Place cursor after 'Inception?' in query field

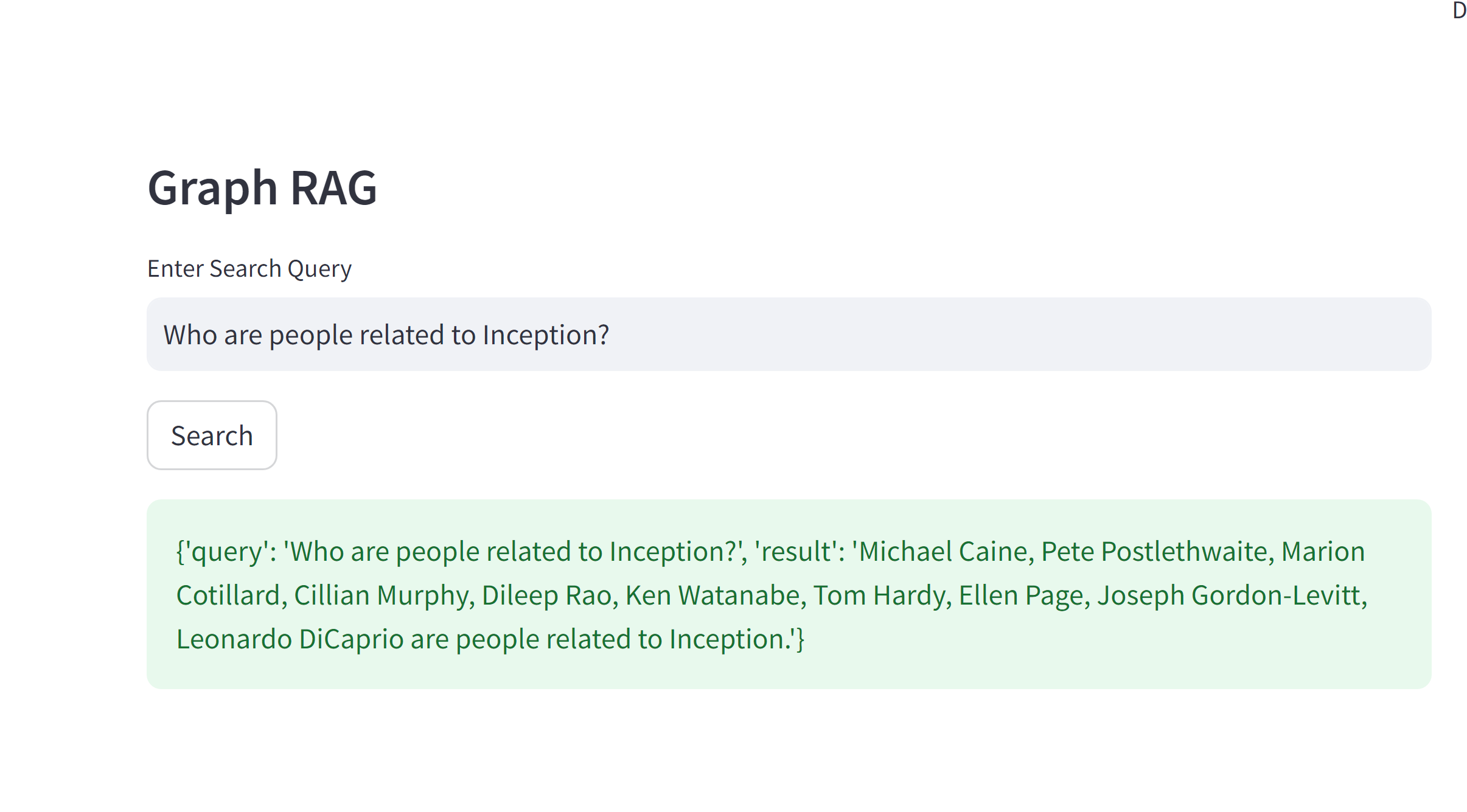pyautogui.click(x=611, y=335)
